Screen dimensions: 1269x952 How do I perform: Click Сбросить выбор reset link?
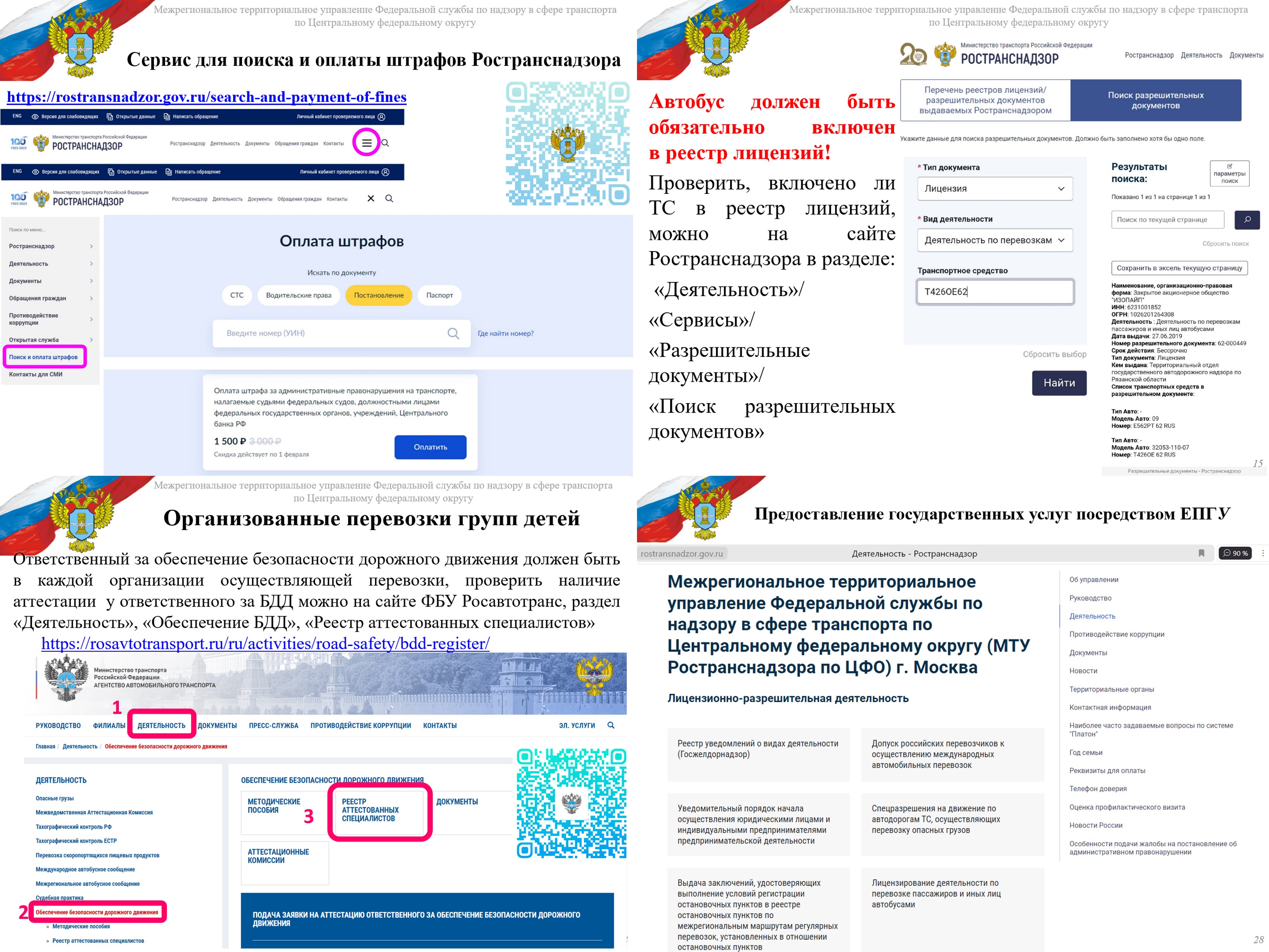tap(1045, 354)
